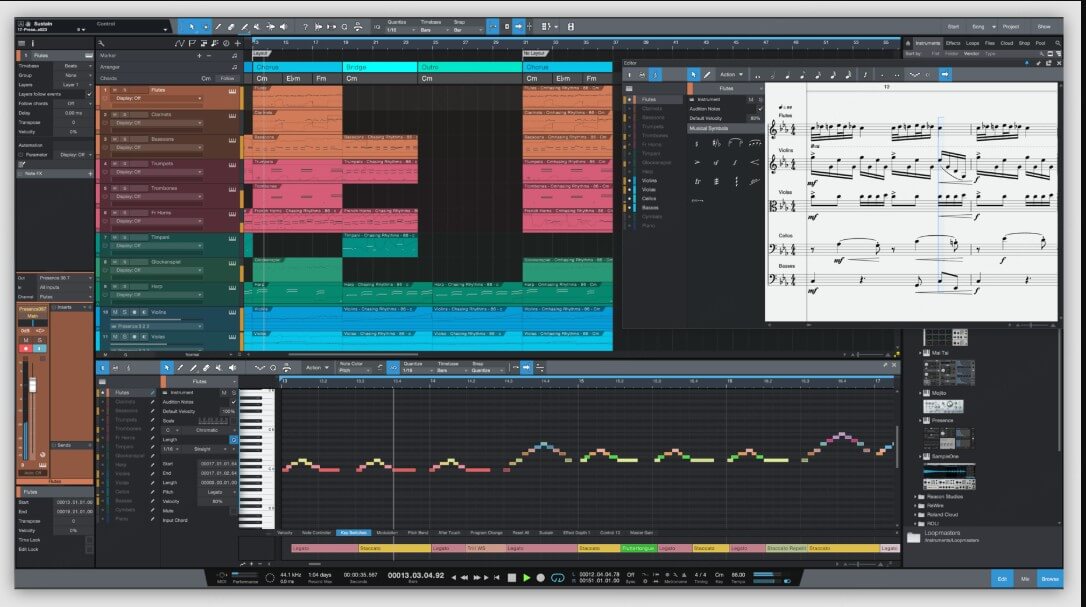Click the Follow button in Chords row
The width and height of the screenshot is (1086, 607).
227,78
